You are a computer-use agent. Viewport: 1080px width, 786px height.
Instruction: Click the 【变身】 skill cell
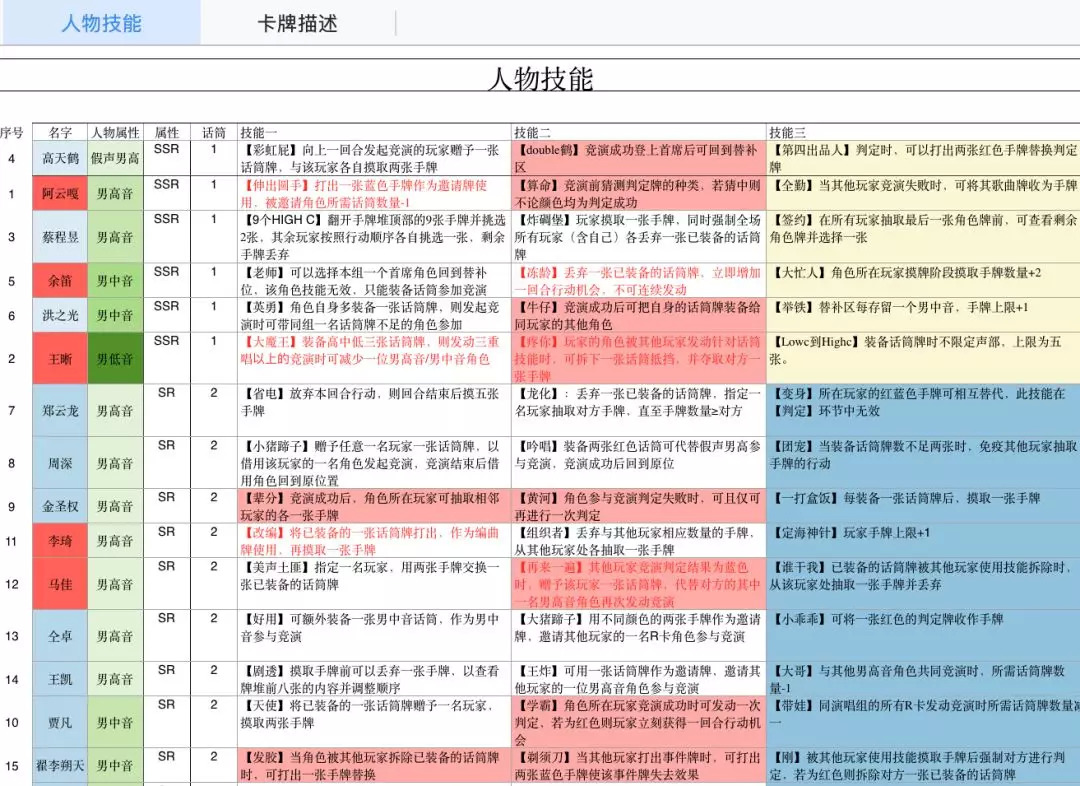tap(923, 411)
